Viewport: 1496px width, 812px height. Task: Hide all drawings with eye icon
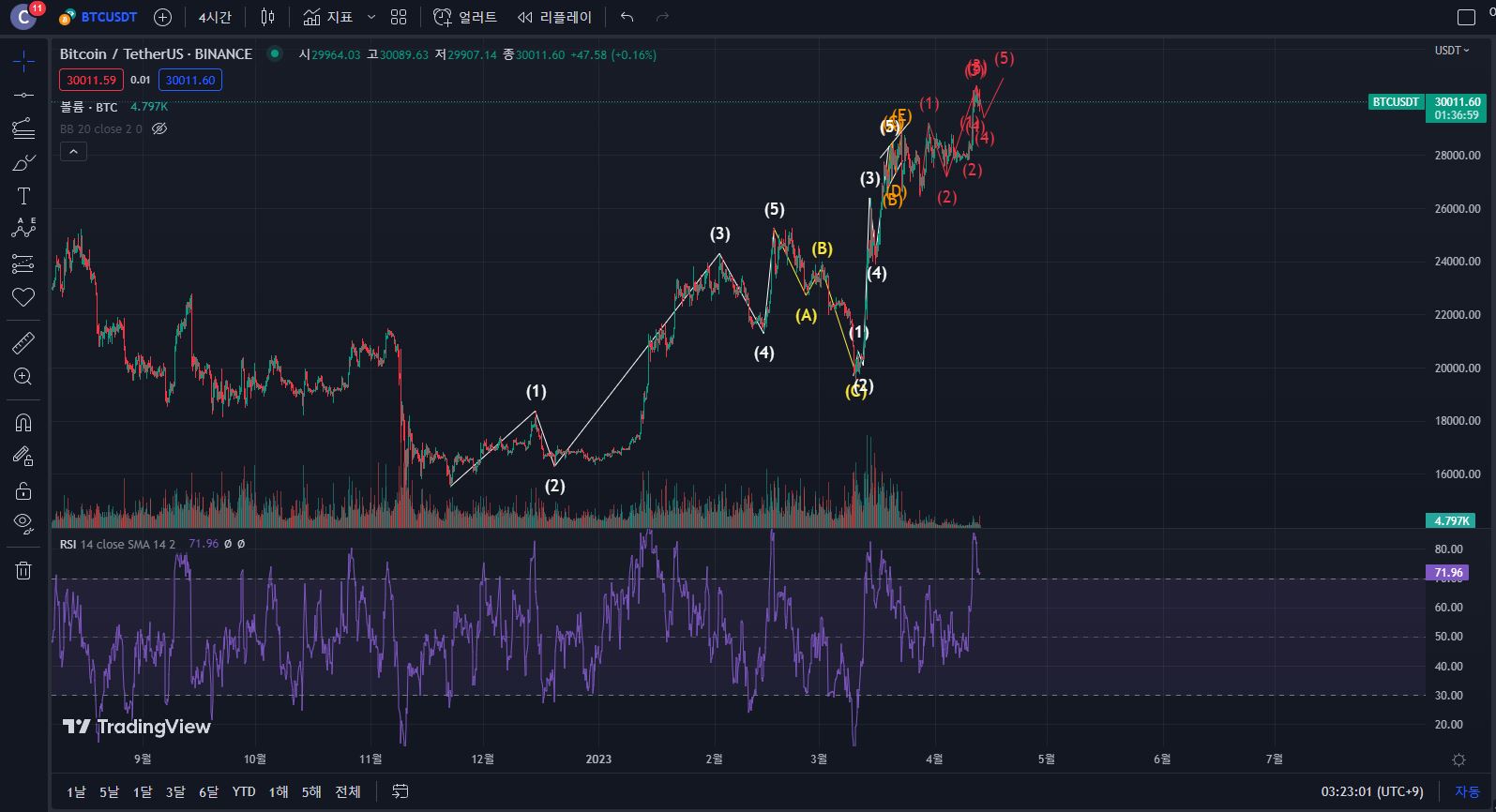click(23, 523)
